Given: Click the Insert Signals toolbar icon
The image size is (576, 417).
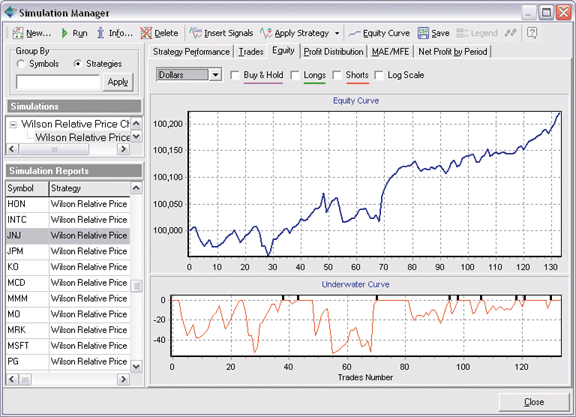Looking at the screenshot, I should point(195,33).
